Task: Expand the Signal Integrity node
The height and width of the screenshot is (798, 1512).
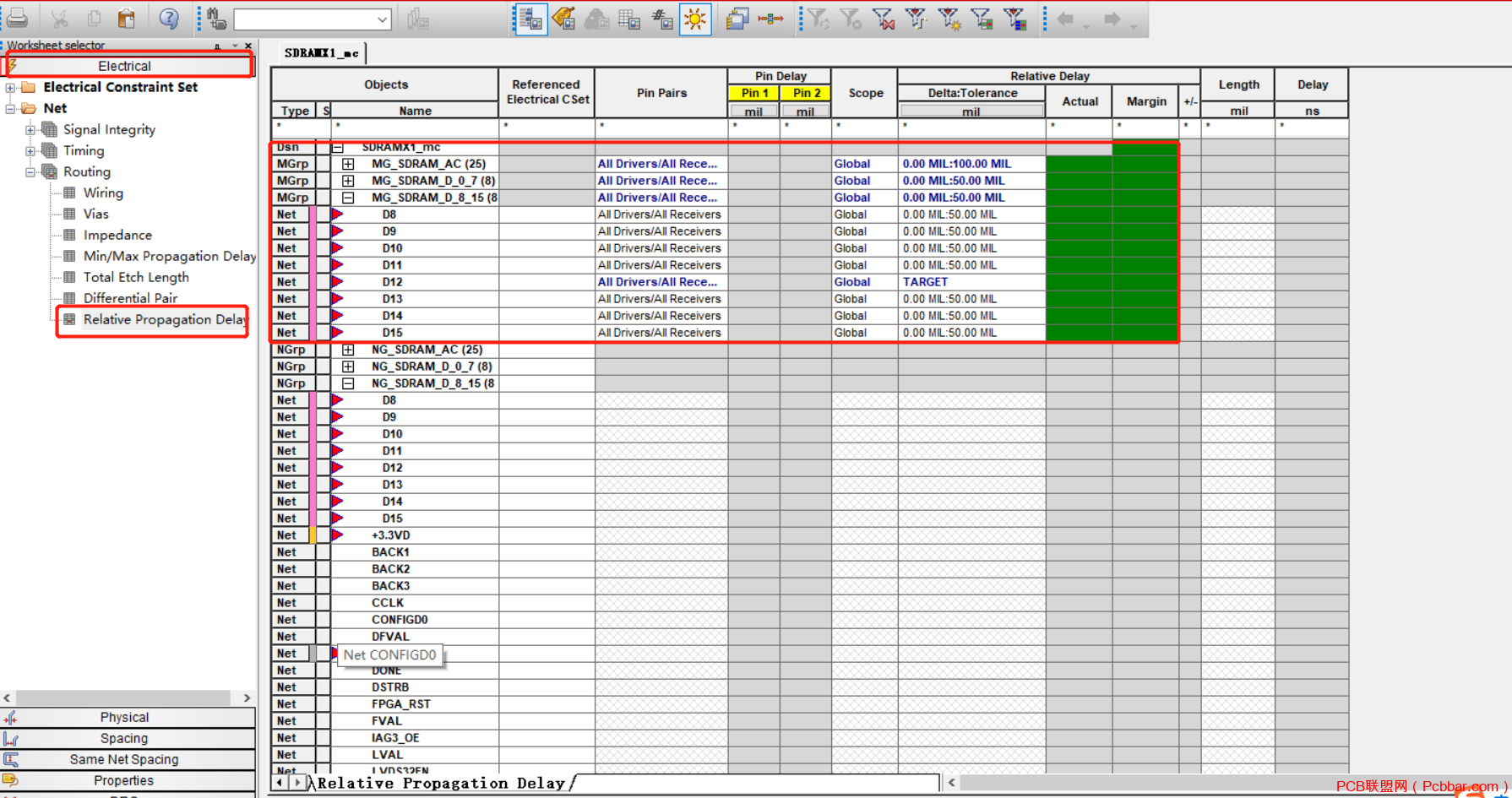Action: [30, 129]
